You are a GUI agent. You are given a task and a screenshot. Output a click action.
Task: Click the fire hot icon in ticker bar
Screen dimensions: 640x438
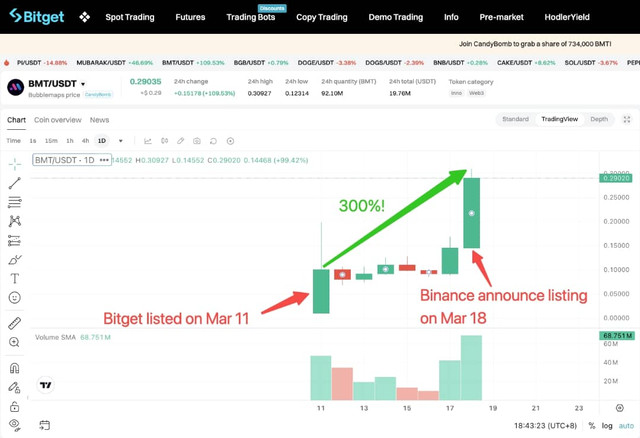[6, 63]
